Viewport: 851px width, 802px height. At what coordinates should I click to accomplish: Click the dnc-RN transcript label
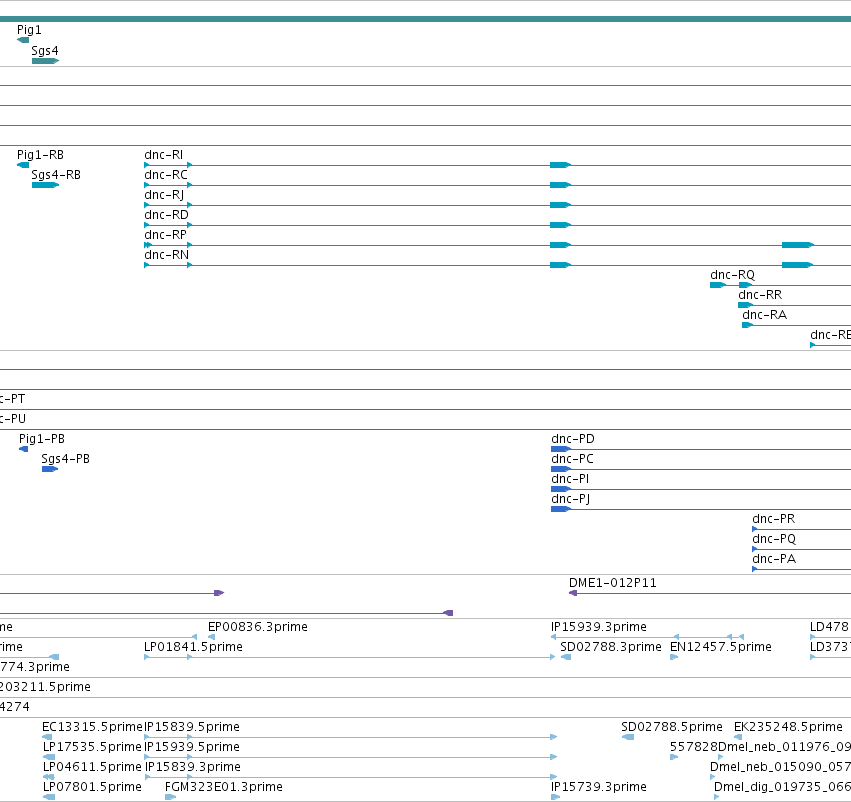pos(167,255)
